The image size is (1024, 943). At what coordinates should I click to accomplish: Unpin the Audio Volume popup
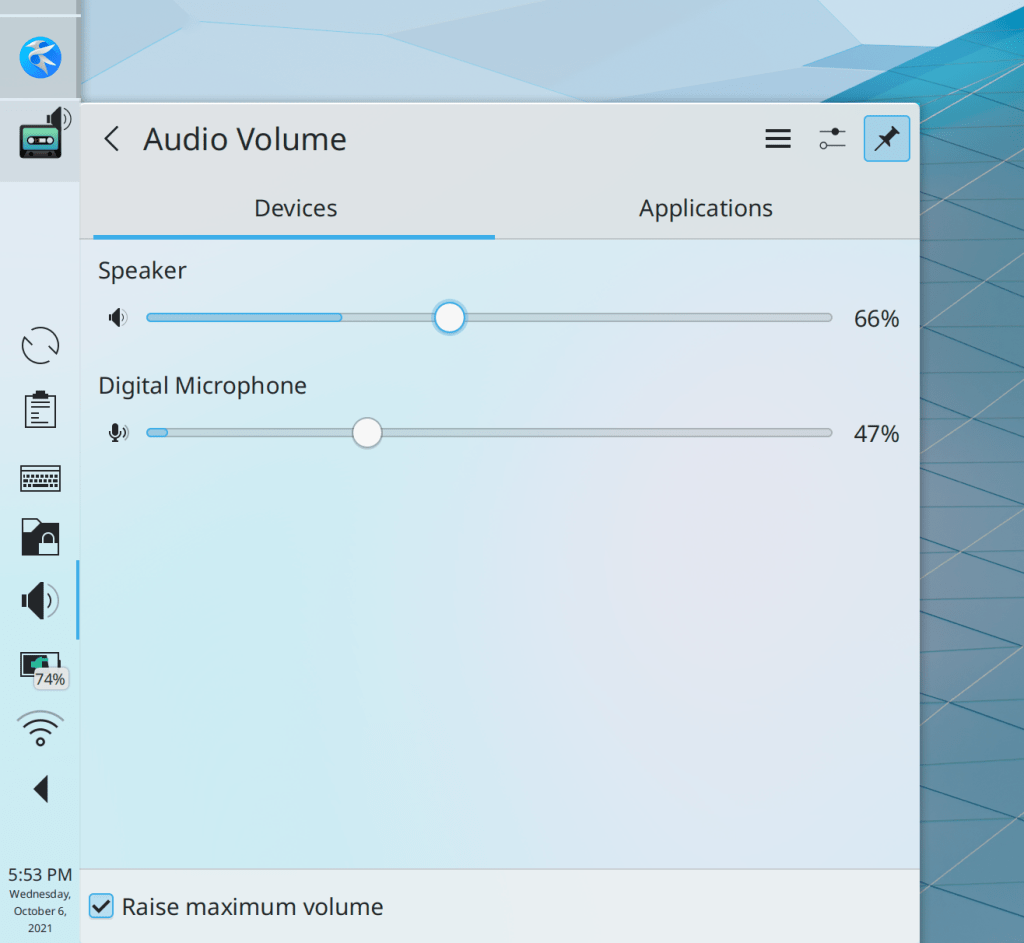(886, 139)
